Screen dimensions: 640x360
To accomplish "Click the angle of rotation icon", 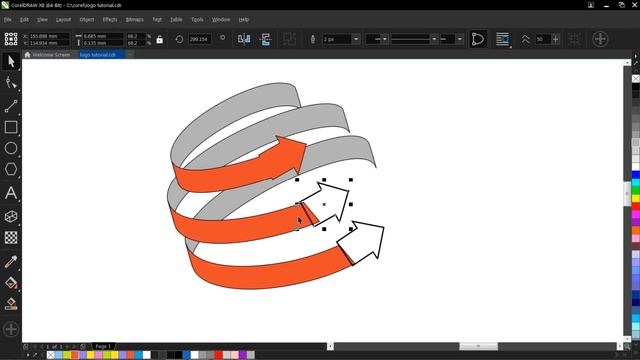I will point(179,39).
